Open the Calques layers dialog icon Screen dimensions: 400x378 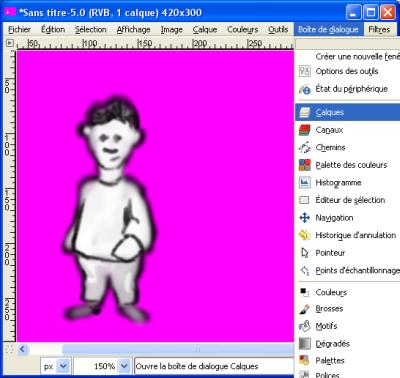304,112
